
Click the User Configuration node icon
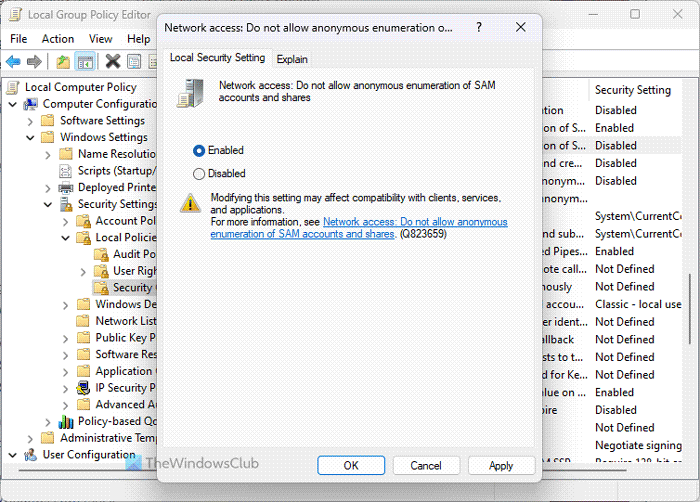31,455
